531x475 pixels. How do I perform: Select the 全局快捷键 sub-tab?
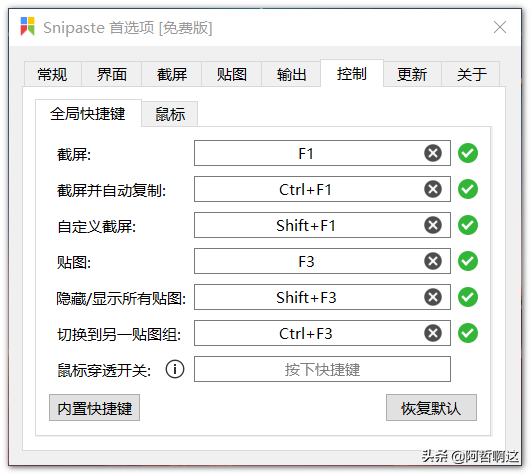tap(88, 113)
